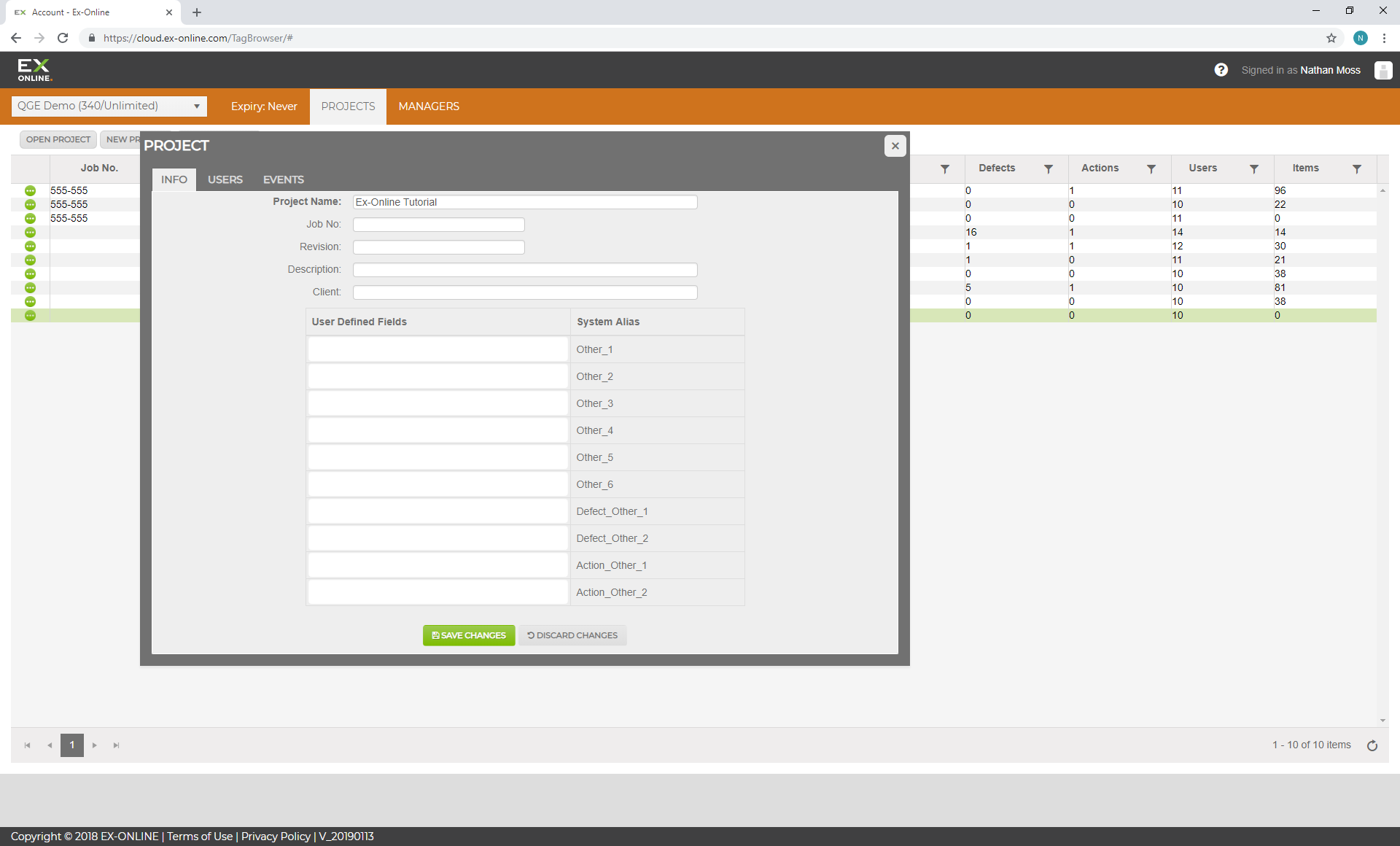Image resolution: width=1400 pixels, height=846 pixels.
Task: Click the help question mark icon
Action: pyautogui.click(x=1221, y=70)
